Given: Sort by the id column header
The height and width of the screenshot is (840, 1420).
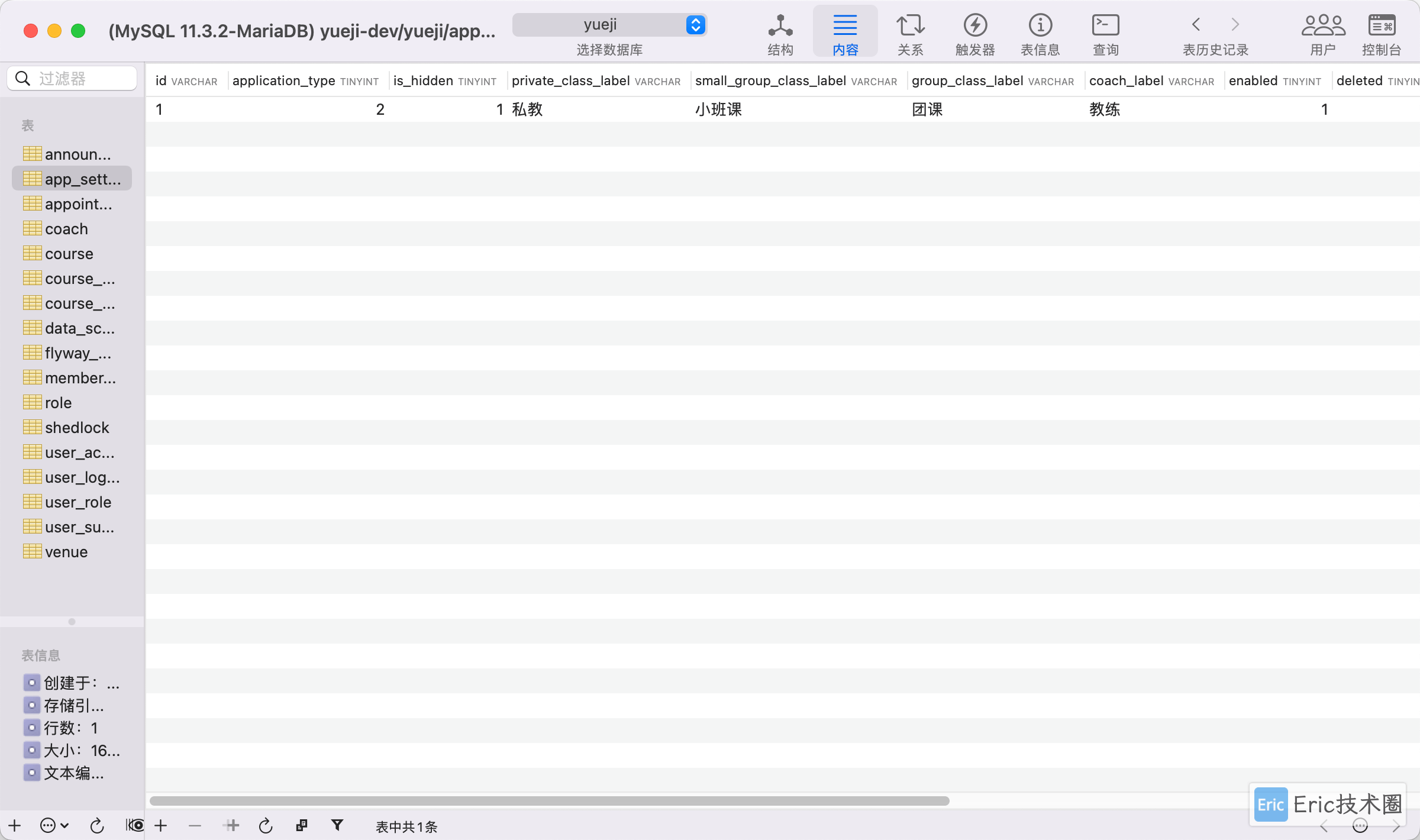Looking at the screenshot, I should click(x=186, y=80).
